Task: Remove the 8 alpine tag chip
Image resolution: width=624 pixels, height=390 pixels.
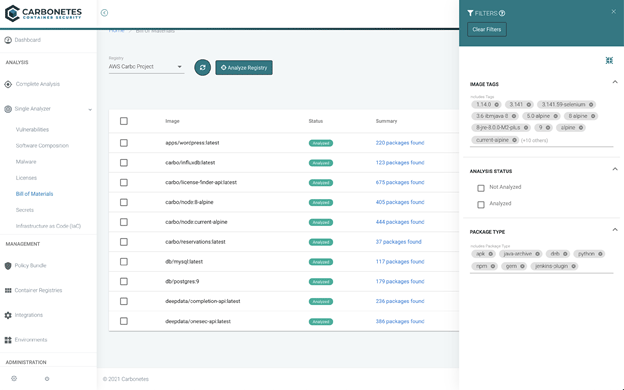Action: [x=593, y=116]
